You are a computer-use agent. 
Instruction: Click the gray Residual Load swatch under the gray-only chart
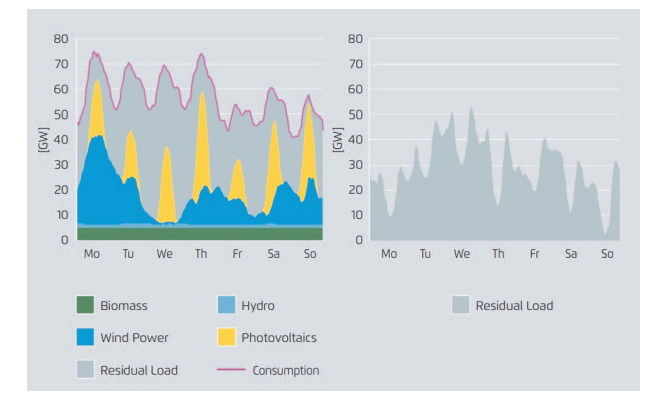tap(460, 305)
